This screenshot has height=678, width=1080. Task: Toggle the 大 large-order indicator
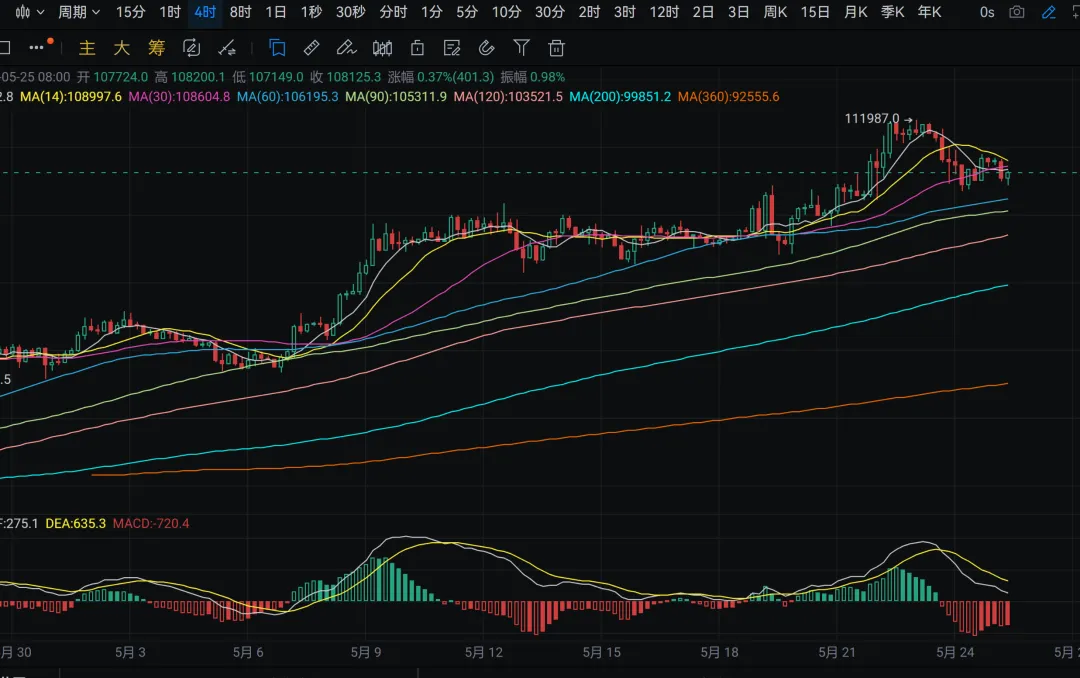(x=121, y=48)
